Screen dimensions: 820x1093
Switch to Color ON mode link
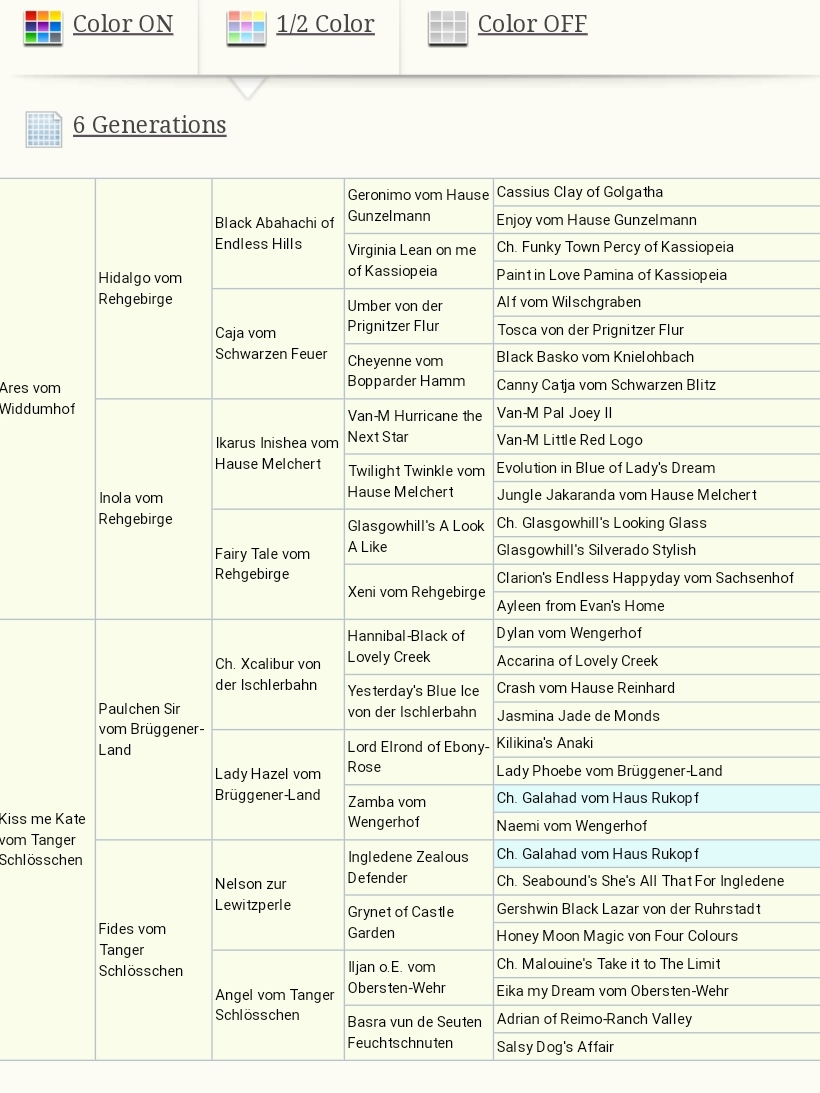click(123, 24)
